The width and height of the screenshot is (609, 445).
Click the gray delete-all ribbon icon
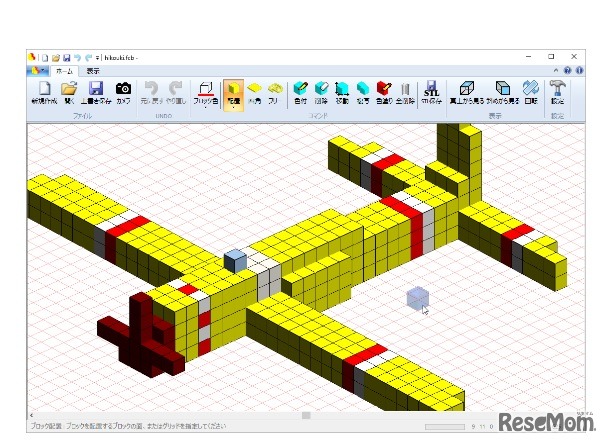[405, 93]
